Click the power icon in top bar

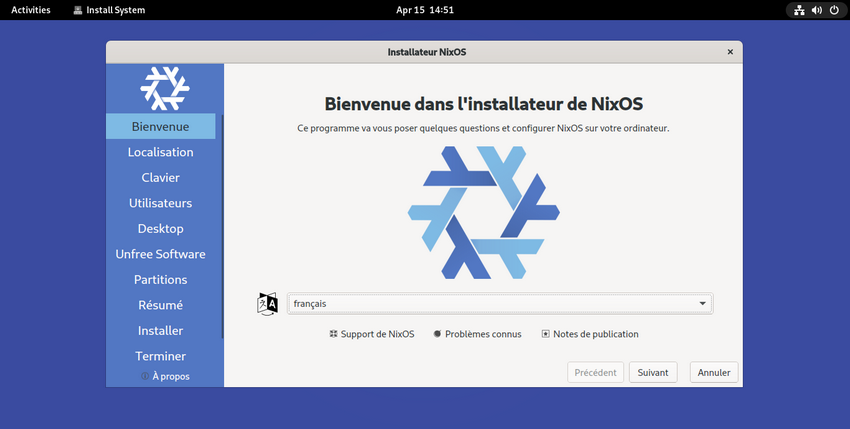[834, 10]
